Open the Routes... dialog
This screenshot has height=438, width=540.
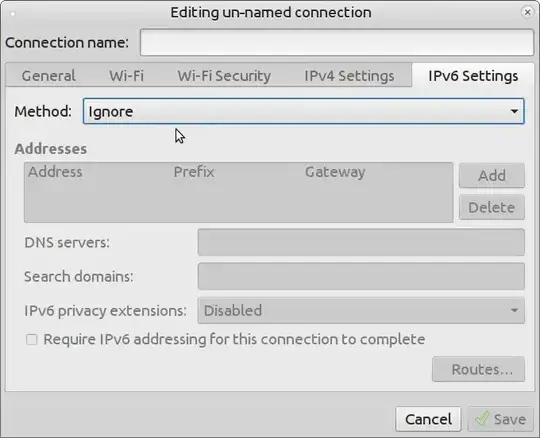tap(478, 369)
